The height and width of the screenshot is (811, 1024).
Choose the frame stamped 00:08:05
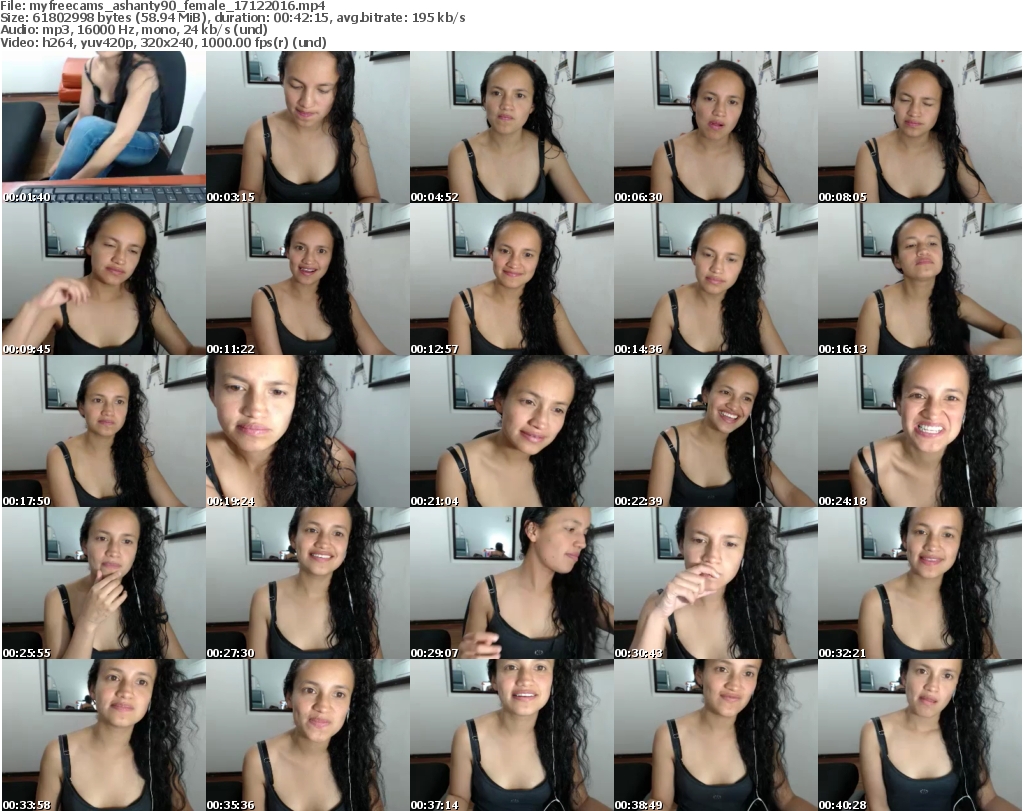[x=920, y=127]
